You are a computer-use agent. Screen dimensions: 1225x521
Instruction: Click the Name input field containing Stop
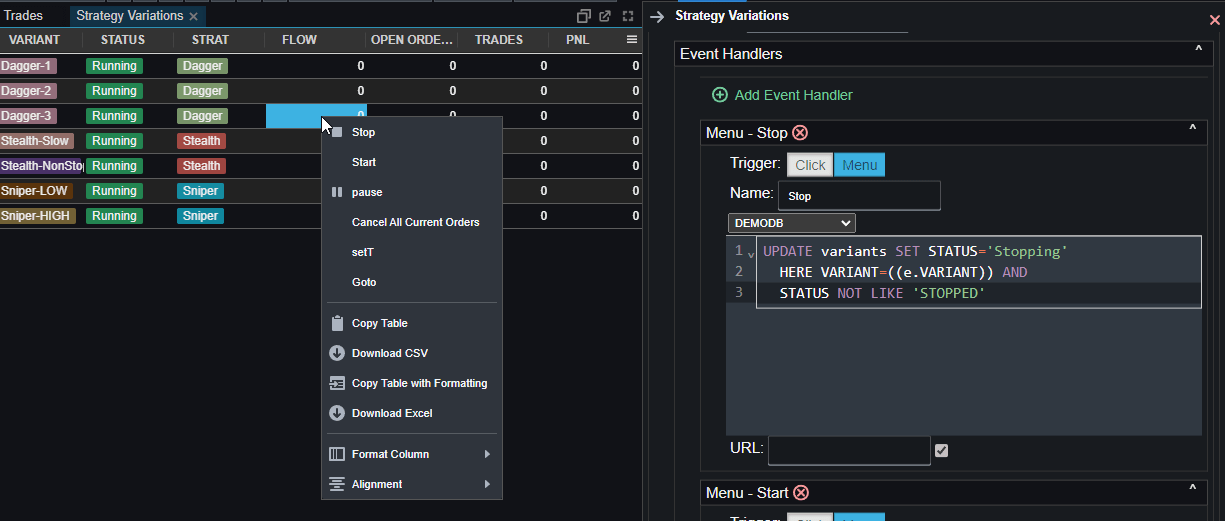click(859, 196)
